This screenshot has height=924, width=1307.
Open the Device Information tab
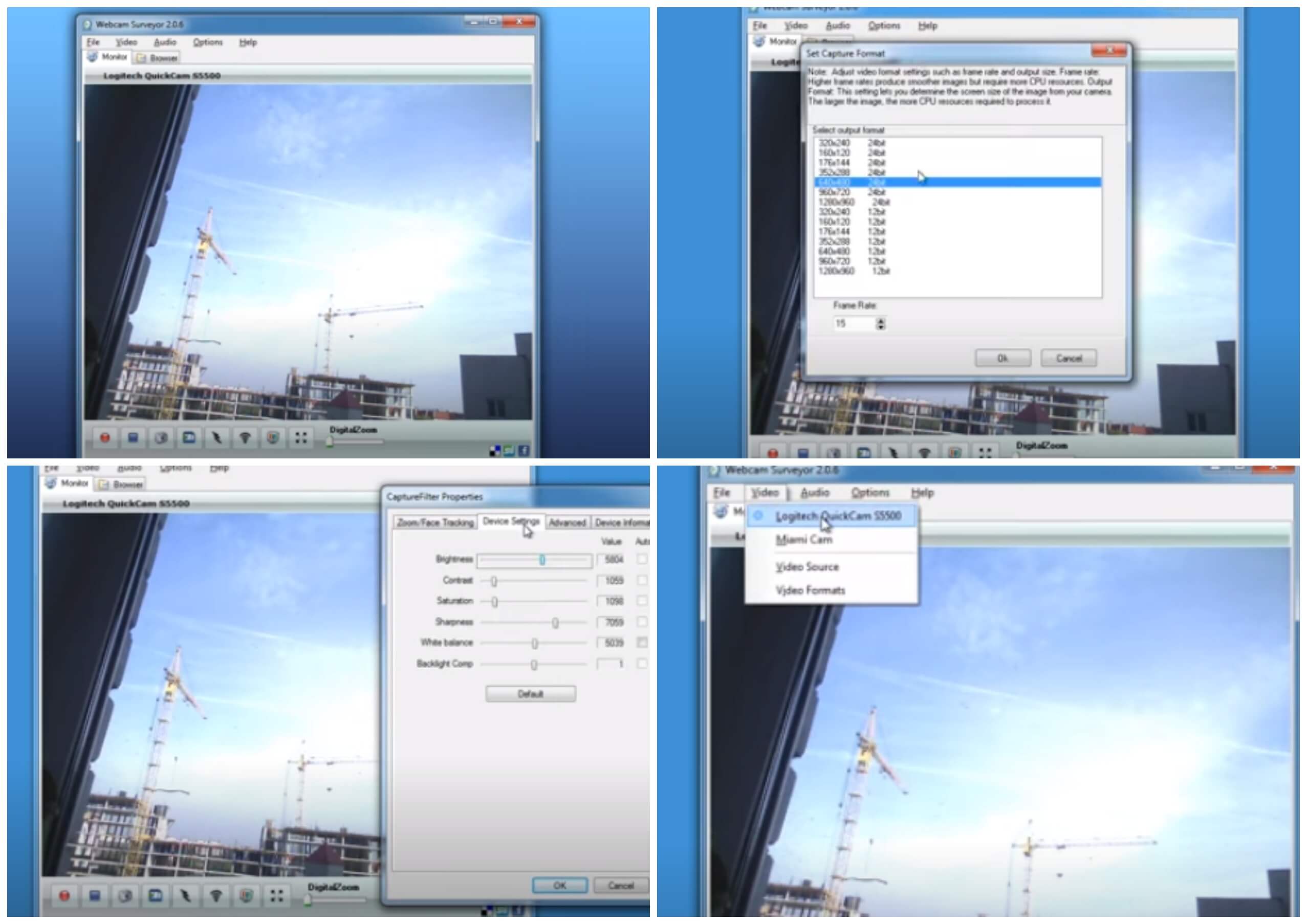(620, 522)
